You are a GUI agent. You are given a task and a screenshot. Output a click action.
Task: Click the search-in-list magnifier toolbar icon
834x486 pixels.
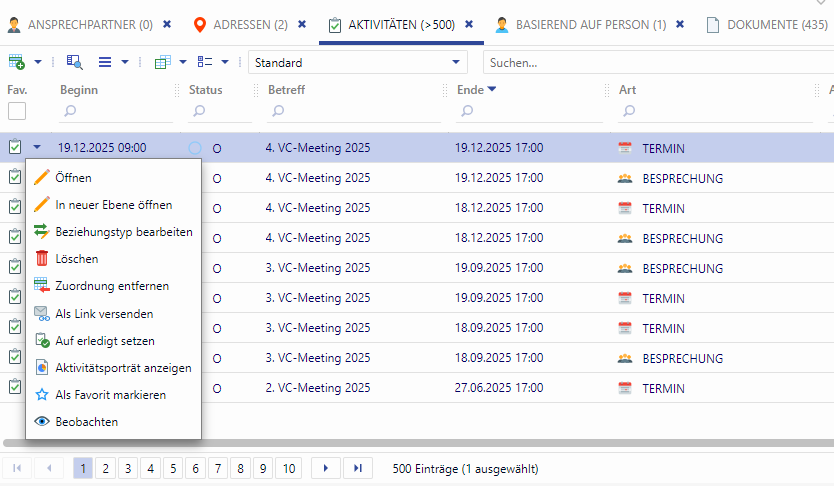click(x=74, y=62)
